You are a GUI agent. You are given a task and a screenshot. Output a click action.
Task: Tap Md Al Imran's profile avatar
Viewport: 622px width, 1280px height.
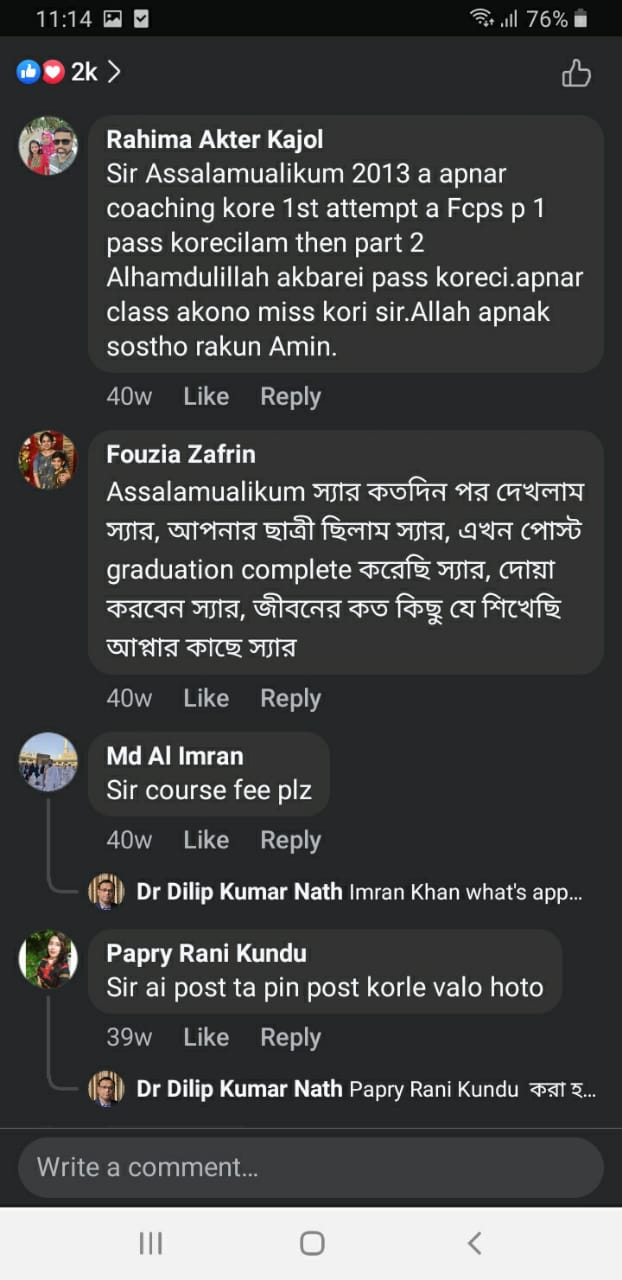(x=48, y=762)
